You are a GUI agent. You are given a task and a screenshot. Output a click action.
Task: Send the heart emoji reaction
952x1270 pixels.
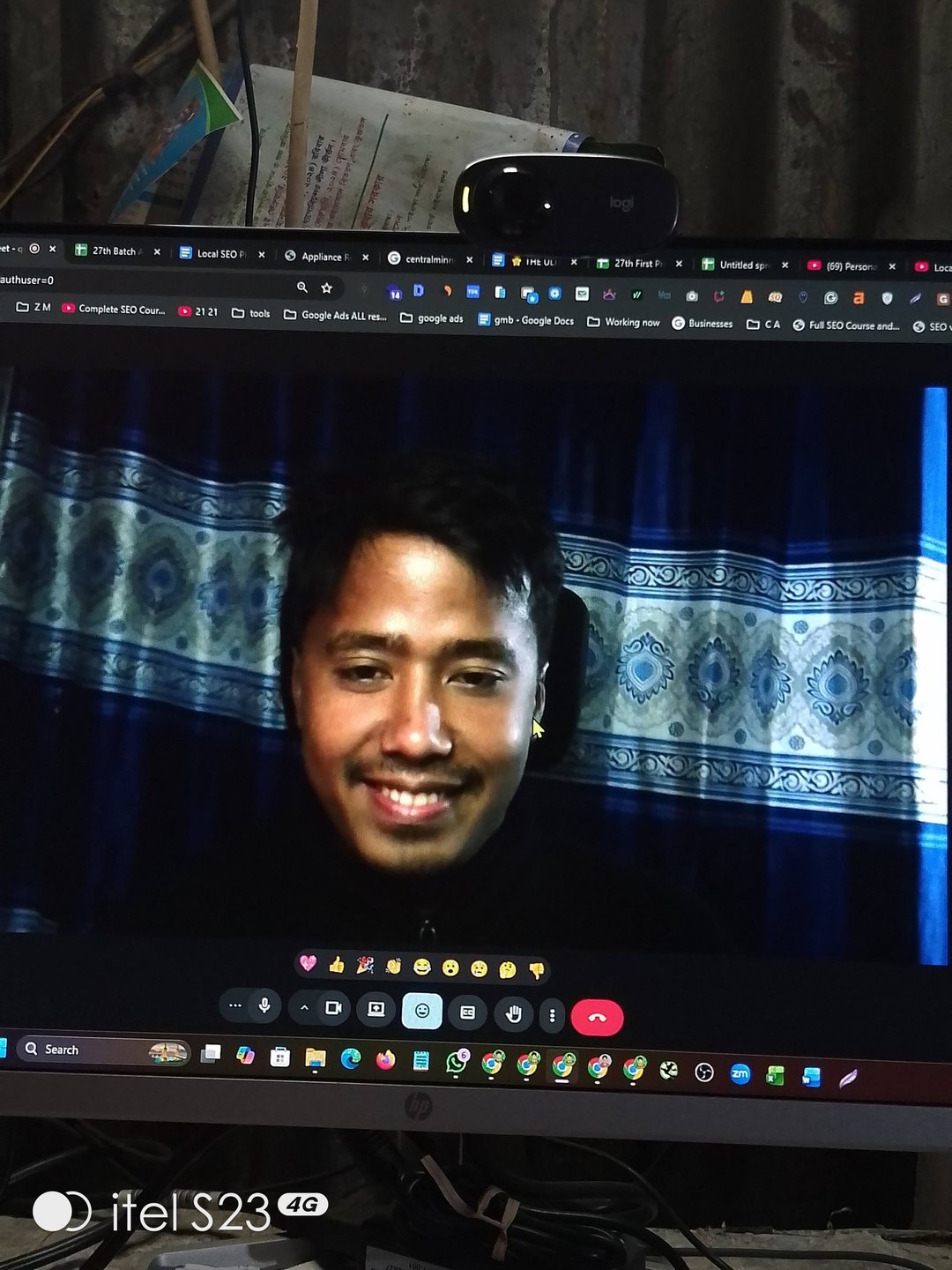[x=308, y=963]
